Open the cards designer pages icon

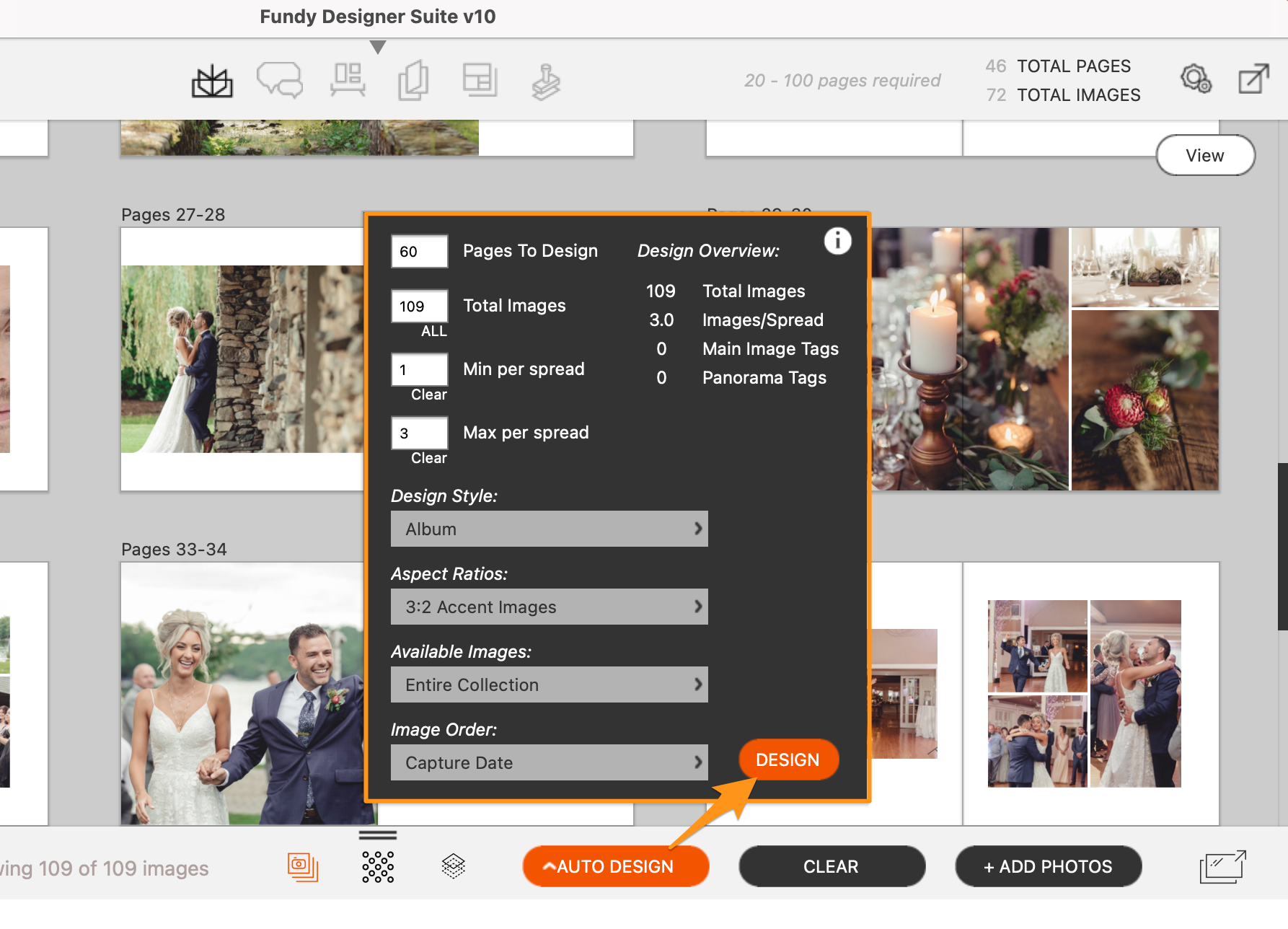pos(413,81)
